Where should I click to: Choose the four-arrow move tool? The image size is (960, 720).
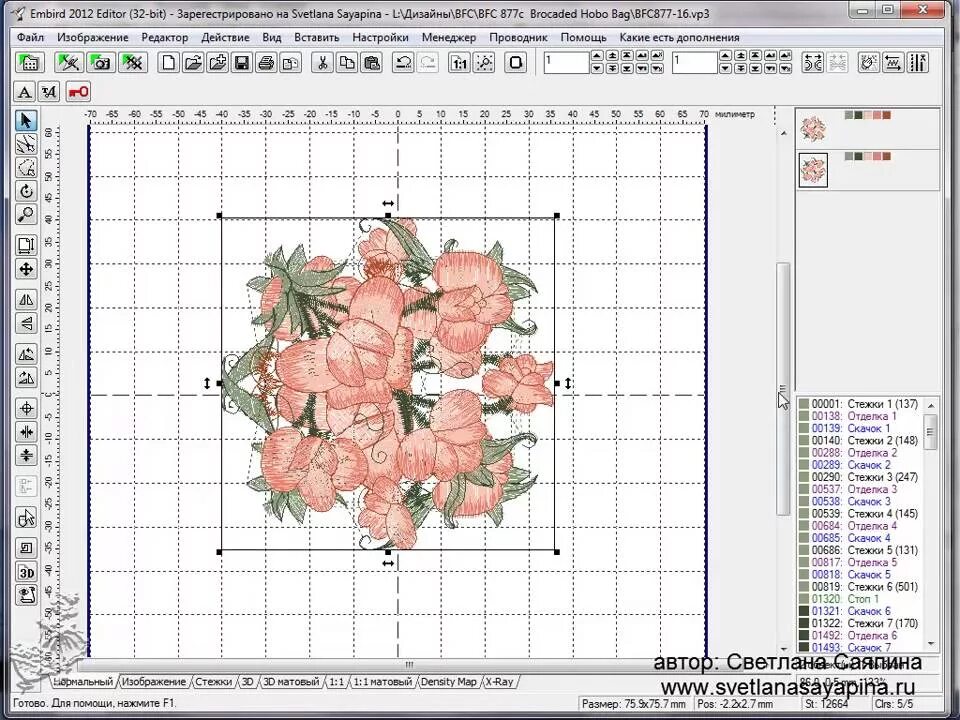(x=26, y=269)
